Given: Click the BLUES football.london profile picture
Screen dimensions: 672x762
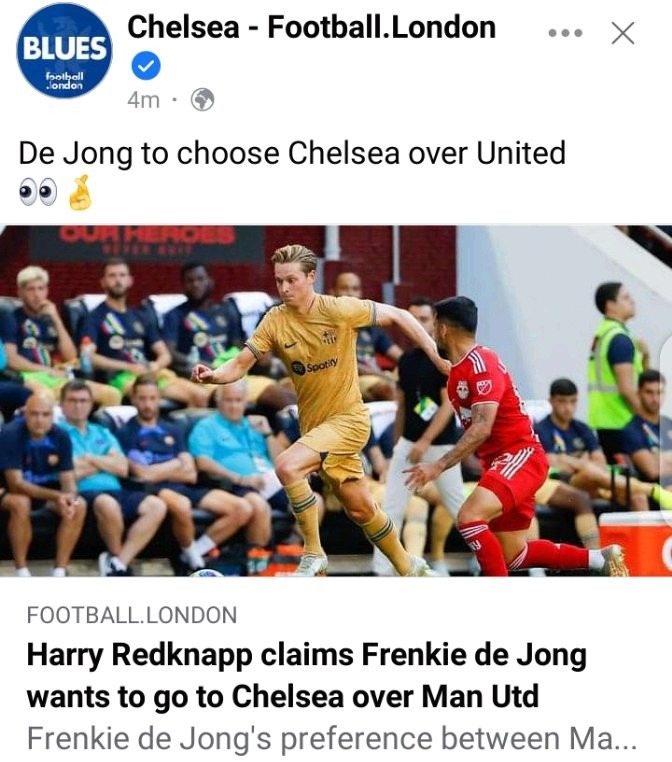Looking at the screenshot, I should tap(64, 51).
